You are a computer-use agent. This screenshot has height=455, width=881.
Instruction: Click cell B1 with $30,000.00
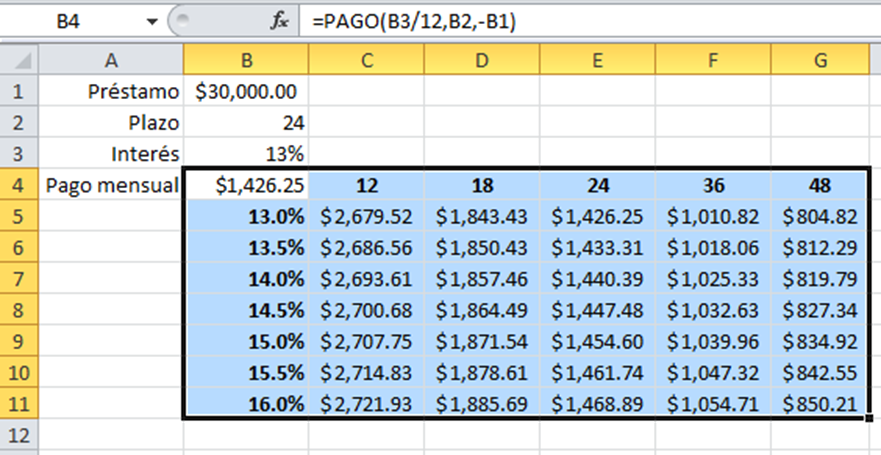(x=246, y=91)
